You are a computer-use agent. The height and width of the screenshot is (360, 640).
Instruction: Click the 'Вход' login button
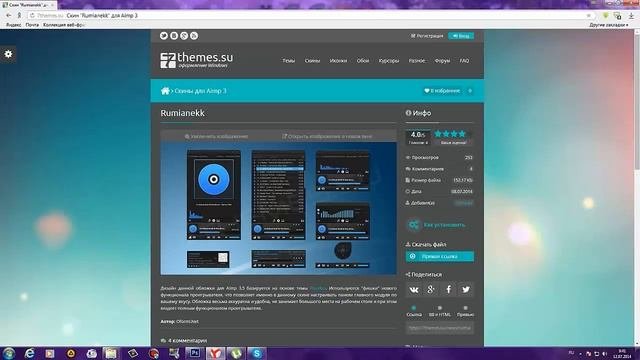tap(461, 36)
